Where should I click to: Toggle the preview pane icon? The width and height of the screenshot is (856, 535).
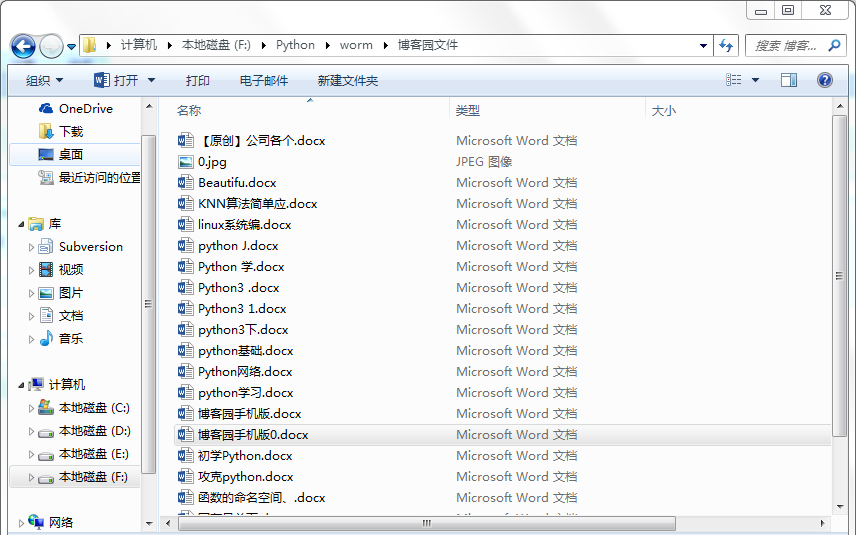click(x=789, y=80)
